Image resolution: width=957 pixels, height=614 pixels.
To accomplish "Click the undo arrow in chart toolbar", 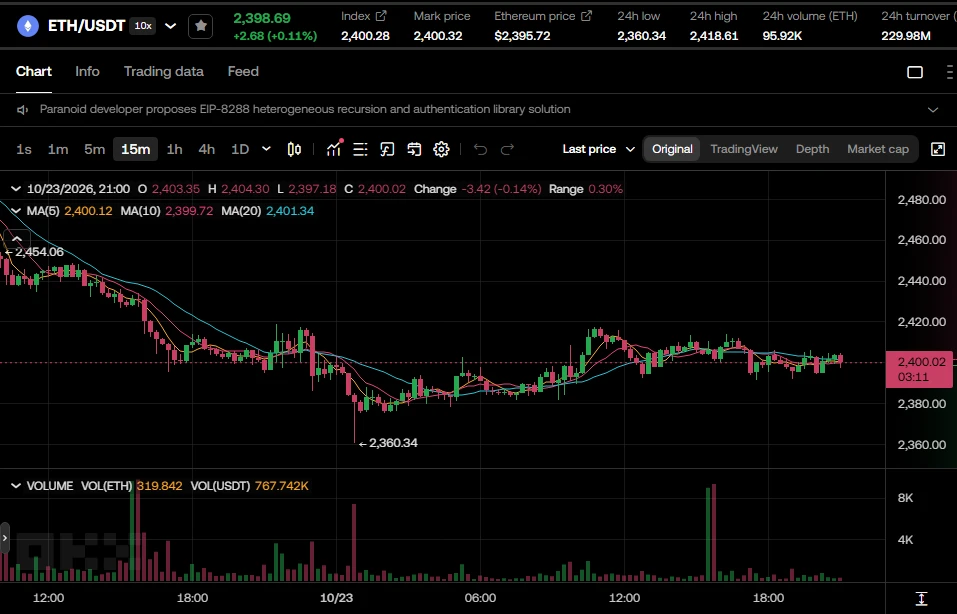I will 480,149.
